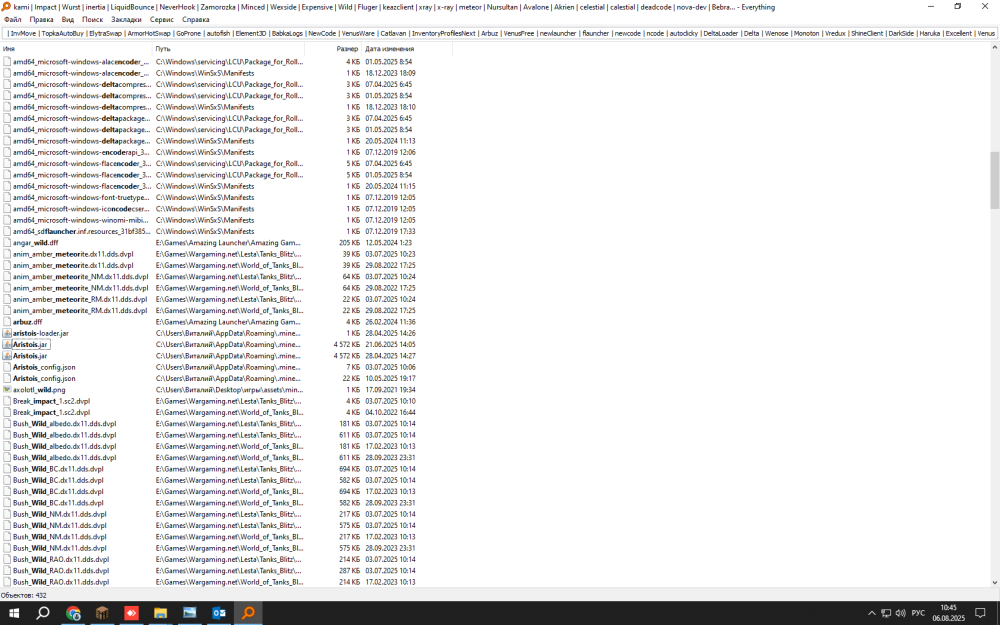Open the taskbar clock showing 10:45

click(948, 613)
